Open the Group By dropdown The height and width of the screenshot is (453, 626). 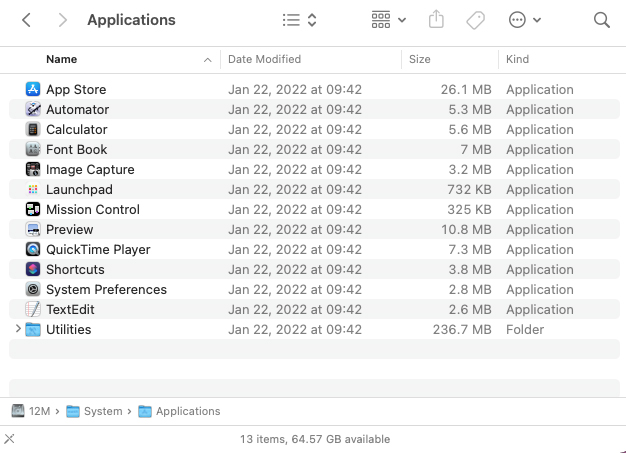pyautogui.click(x=388, y=20)
